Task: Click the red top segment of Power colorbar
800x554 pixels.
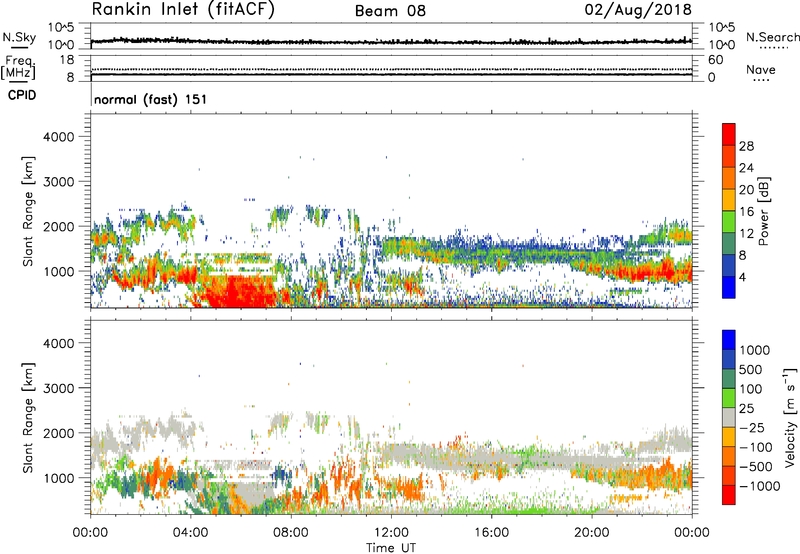Action: point(729,135)
